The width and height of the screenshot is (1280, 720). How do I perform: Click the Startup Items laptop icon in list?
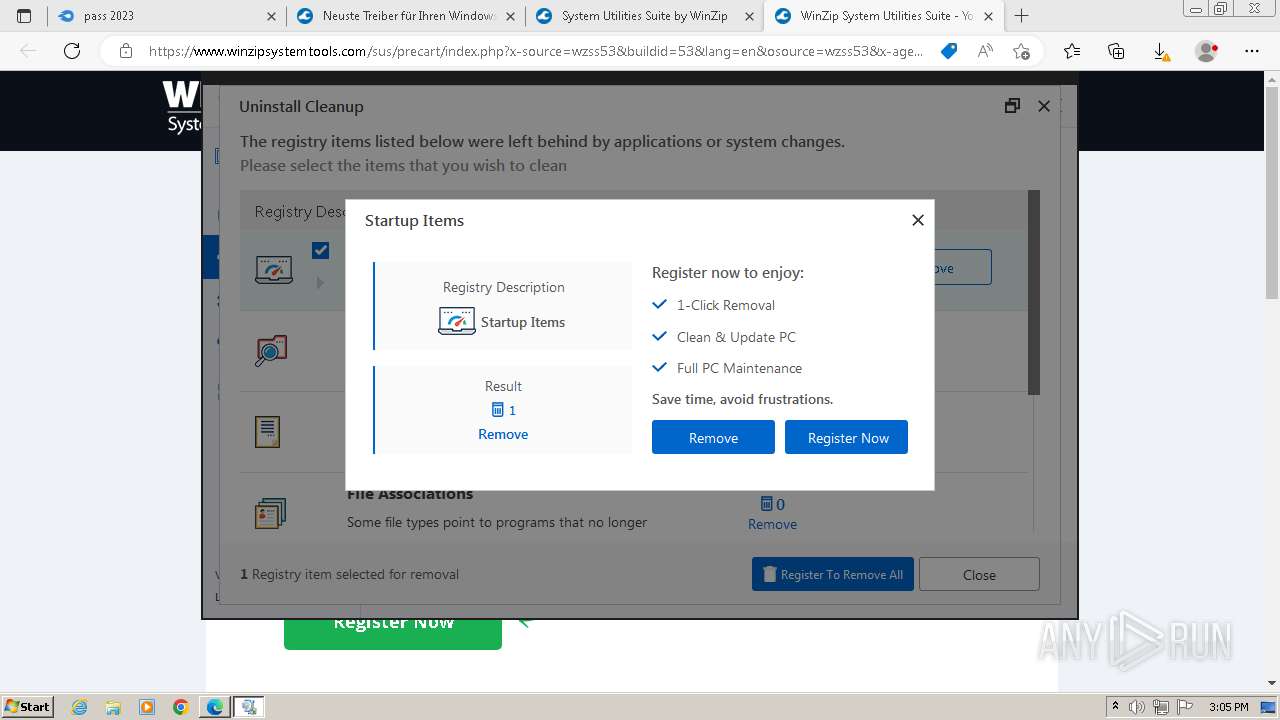[274, 270]
